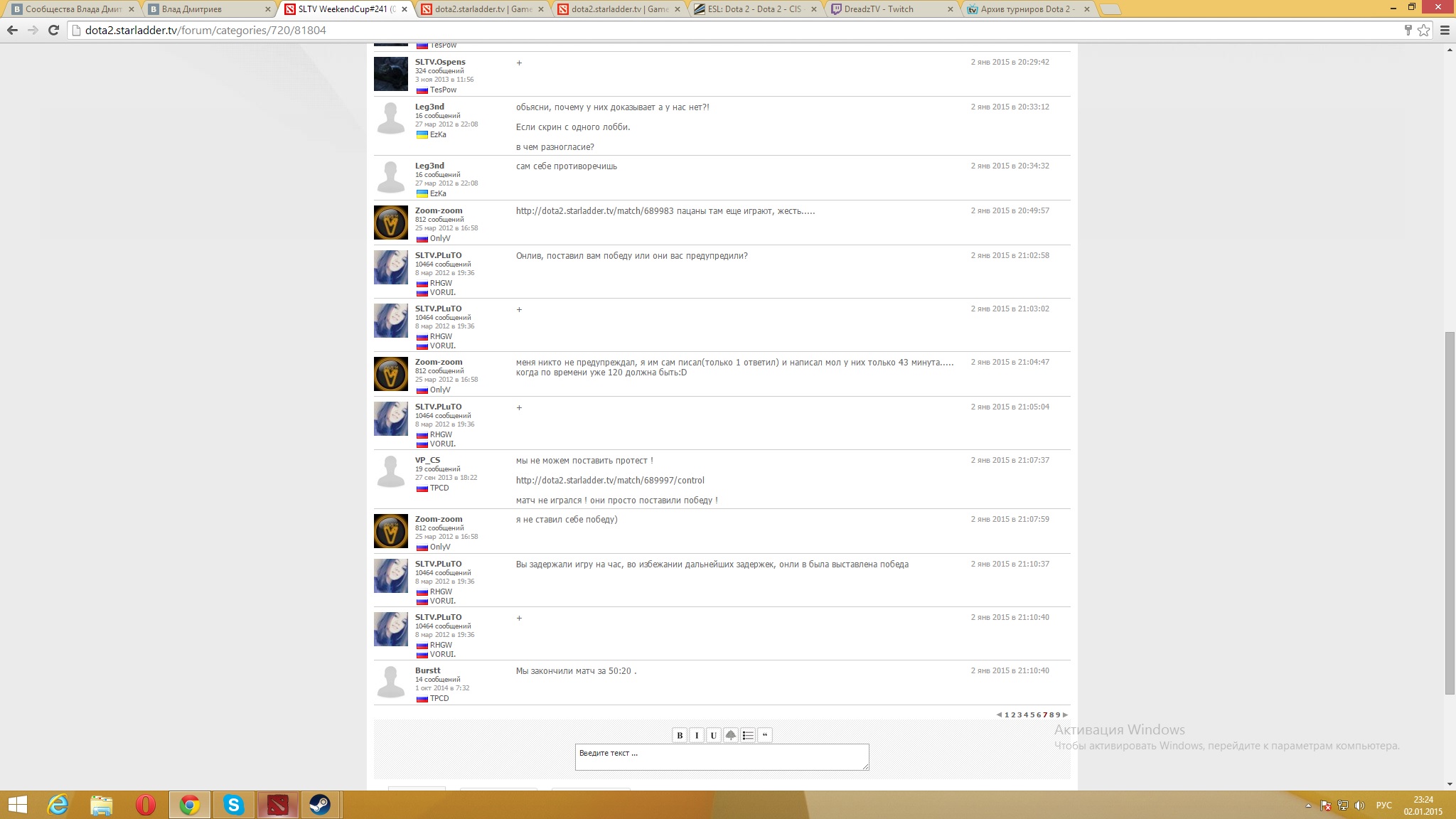Insert a bulleted list in reply
1456x819 pixels.
748,736
